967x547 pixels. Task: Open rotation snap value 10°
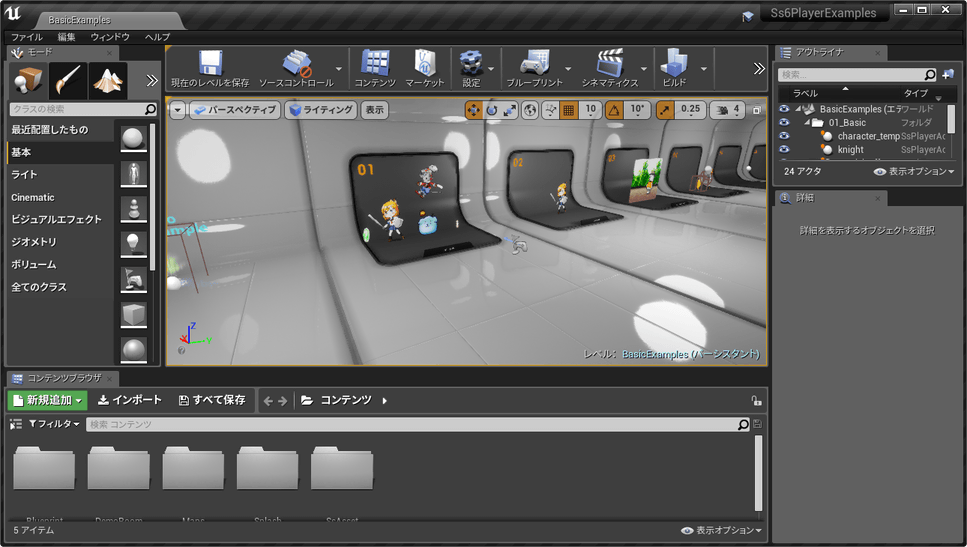coord(636,110)
